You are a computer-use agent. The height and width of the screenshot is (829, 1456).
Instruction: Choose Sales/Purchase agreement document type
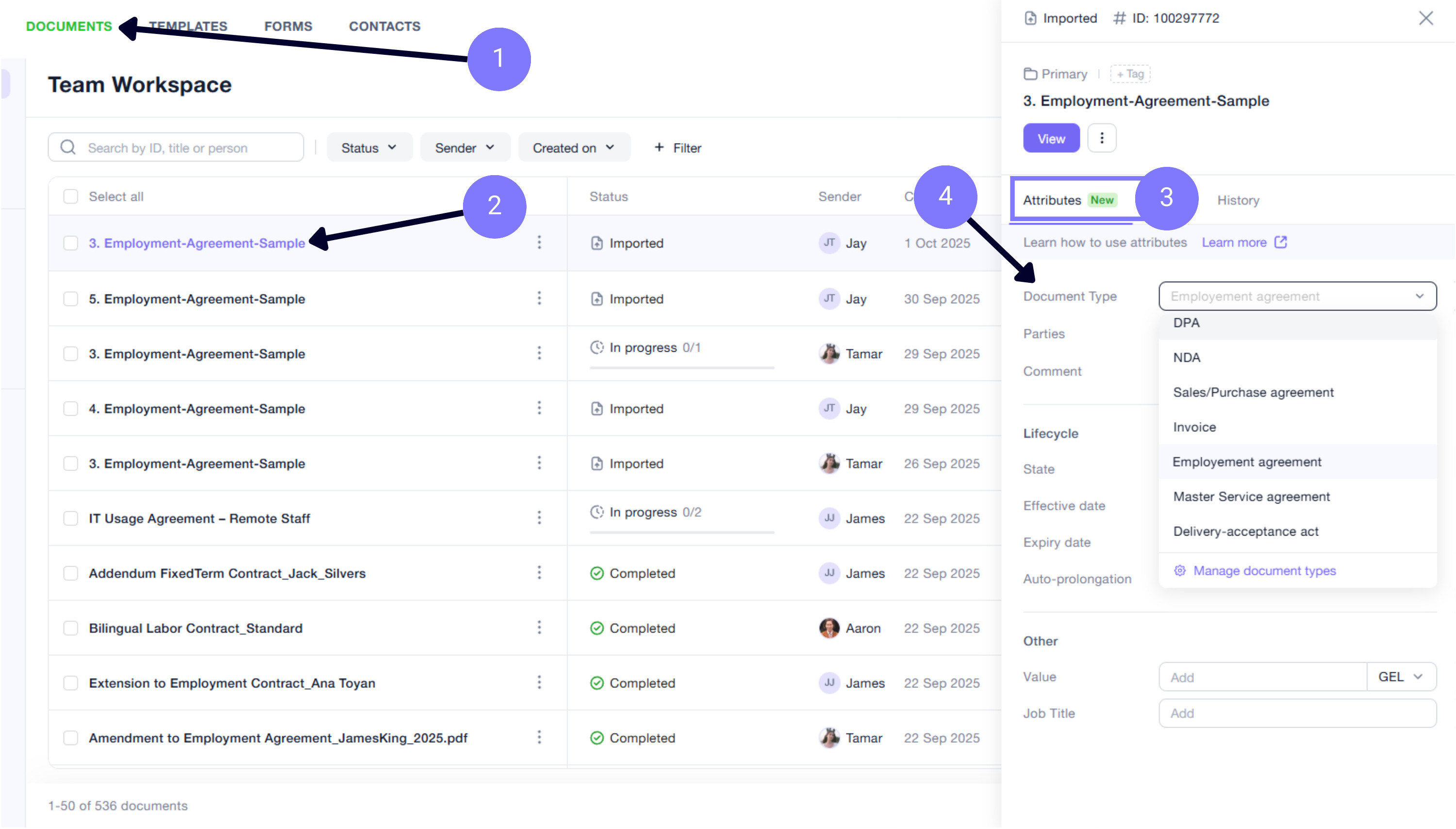(x=1297, y=392)
